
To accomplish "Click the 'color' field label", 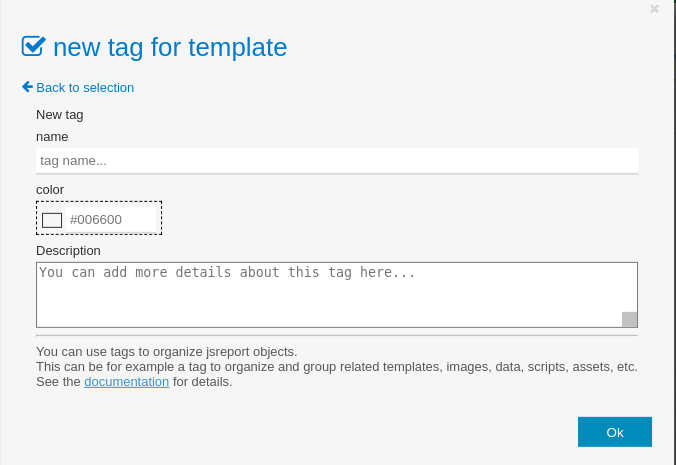I will coord(50,189).
